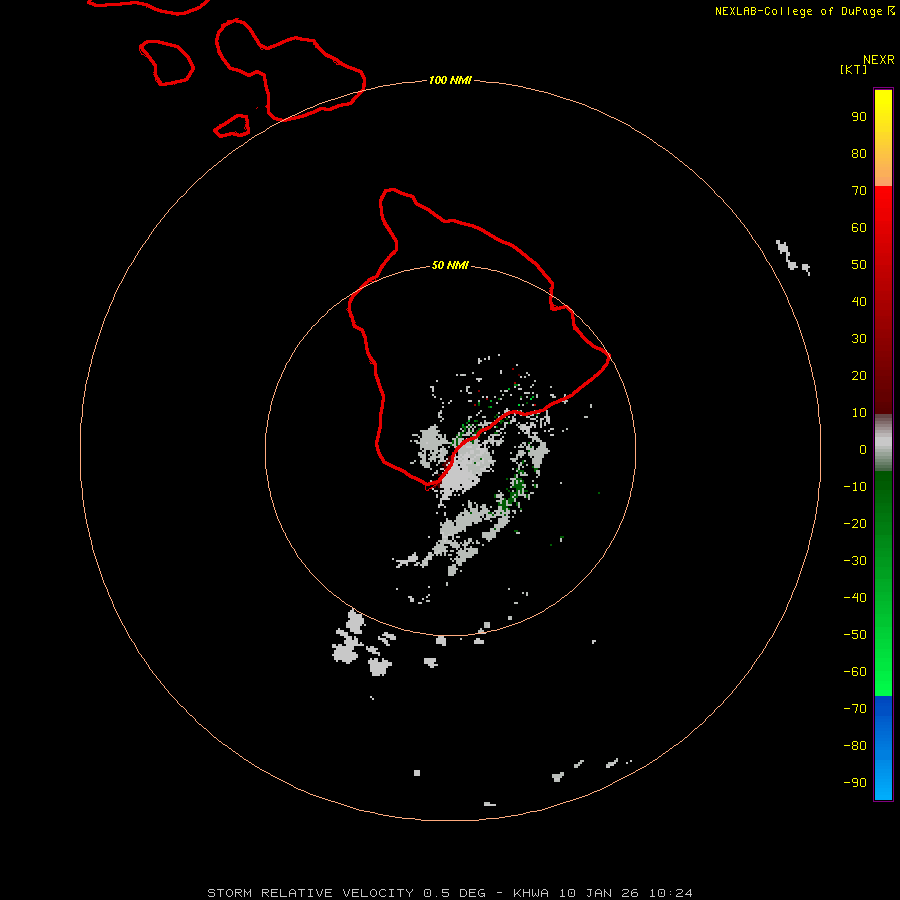Click the [KT] units label above the color bar
The image size is (900, 900).
pyautogui.click(x=853, y=69)
